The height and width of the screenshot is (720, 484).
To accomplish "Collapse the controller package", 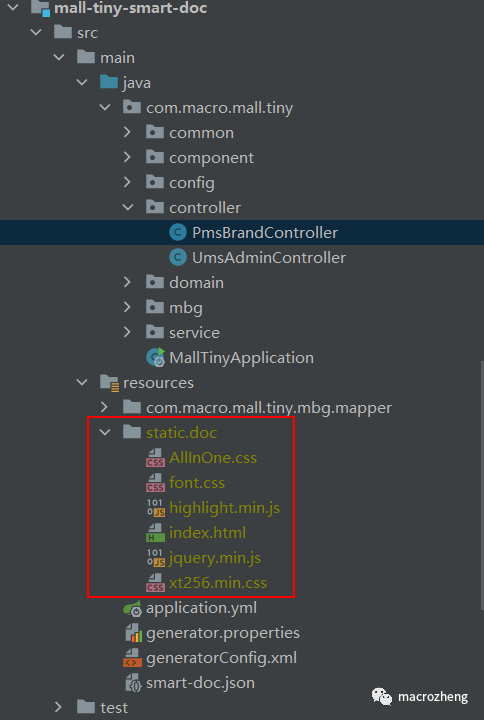I will 128,208.
